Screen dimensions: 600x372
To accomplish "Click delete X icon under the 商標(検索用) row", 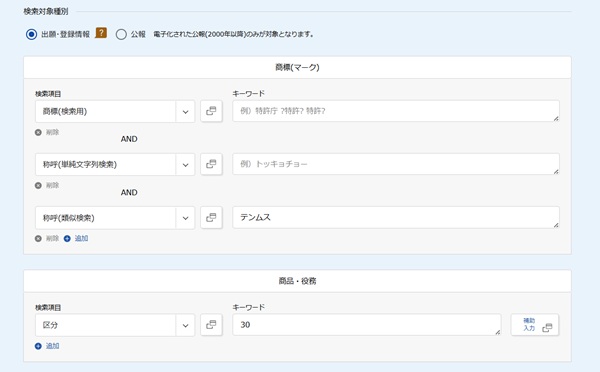I will pyautogui.click(x=38, y=132).
